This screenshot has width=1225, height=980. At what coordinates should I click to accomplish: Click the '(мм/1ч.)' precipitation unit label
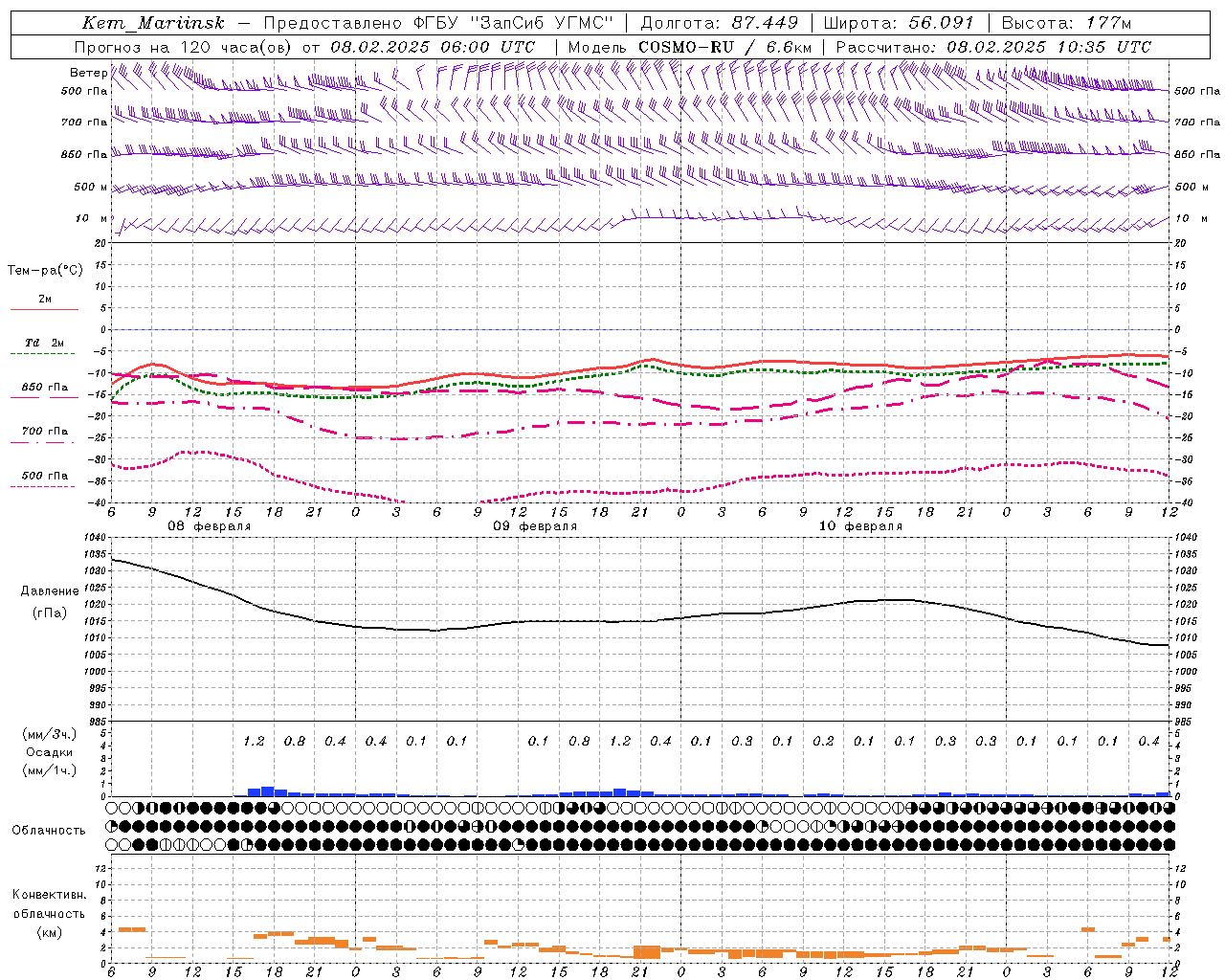pyautogui.click(x=48, y=770)
